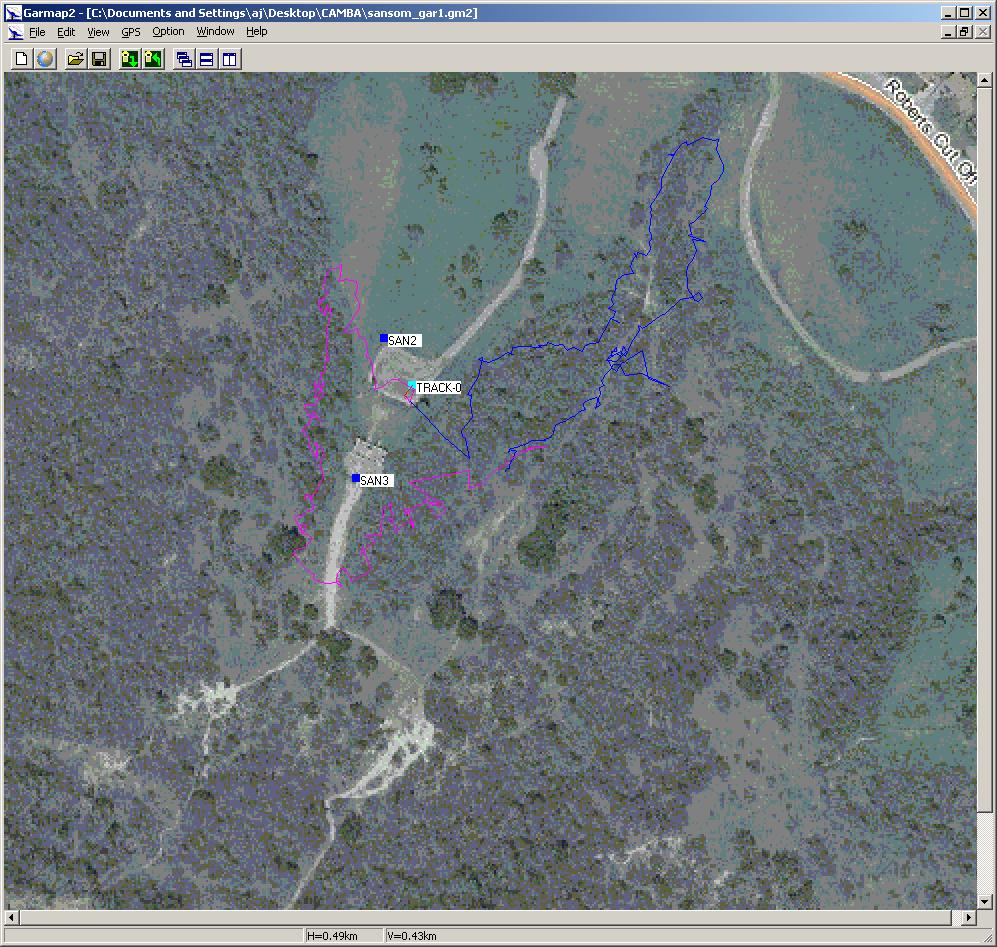Screen dimensions: 997x947
Task: Click the horizontal scrollbar right arrow
Action: [969, 917]
